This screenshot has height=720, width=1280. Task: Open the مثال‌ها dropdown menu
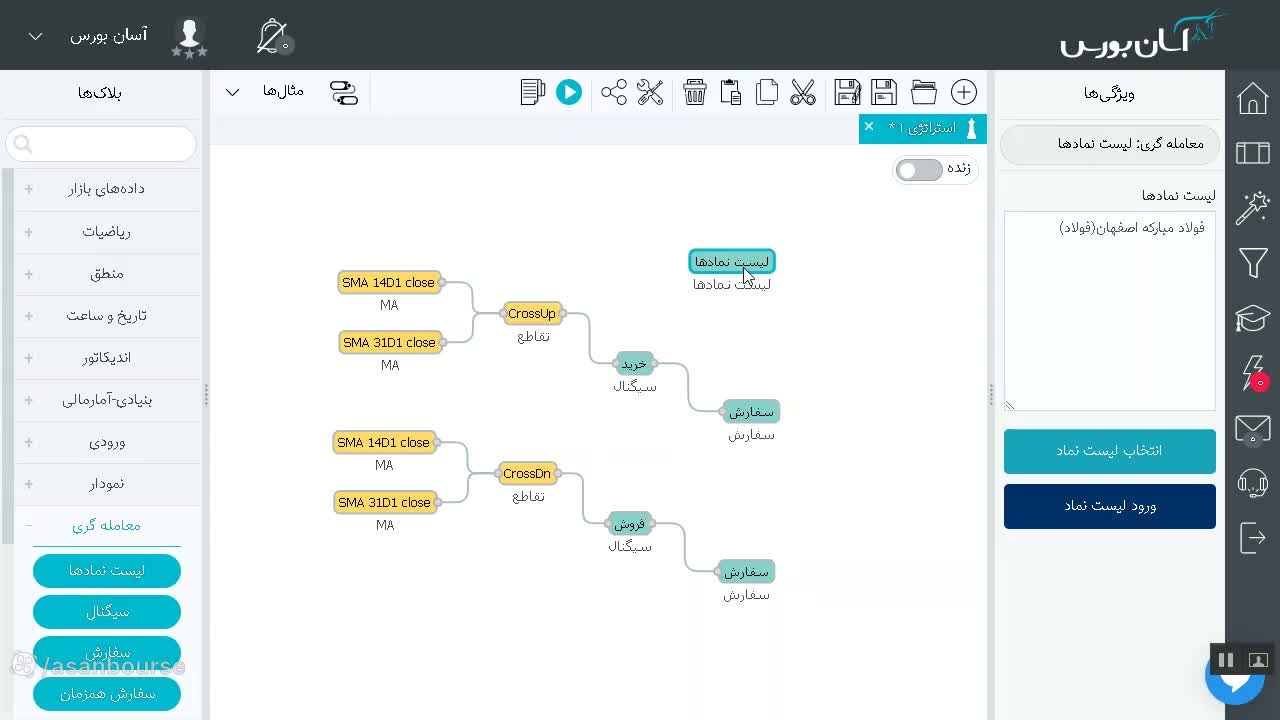(260, 92)
